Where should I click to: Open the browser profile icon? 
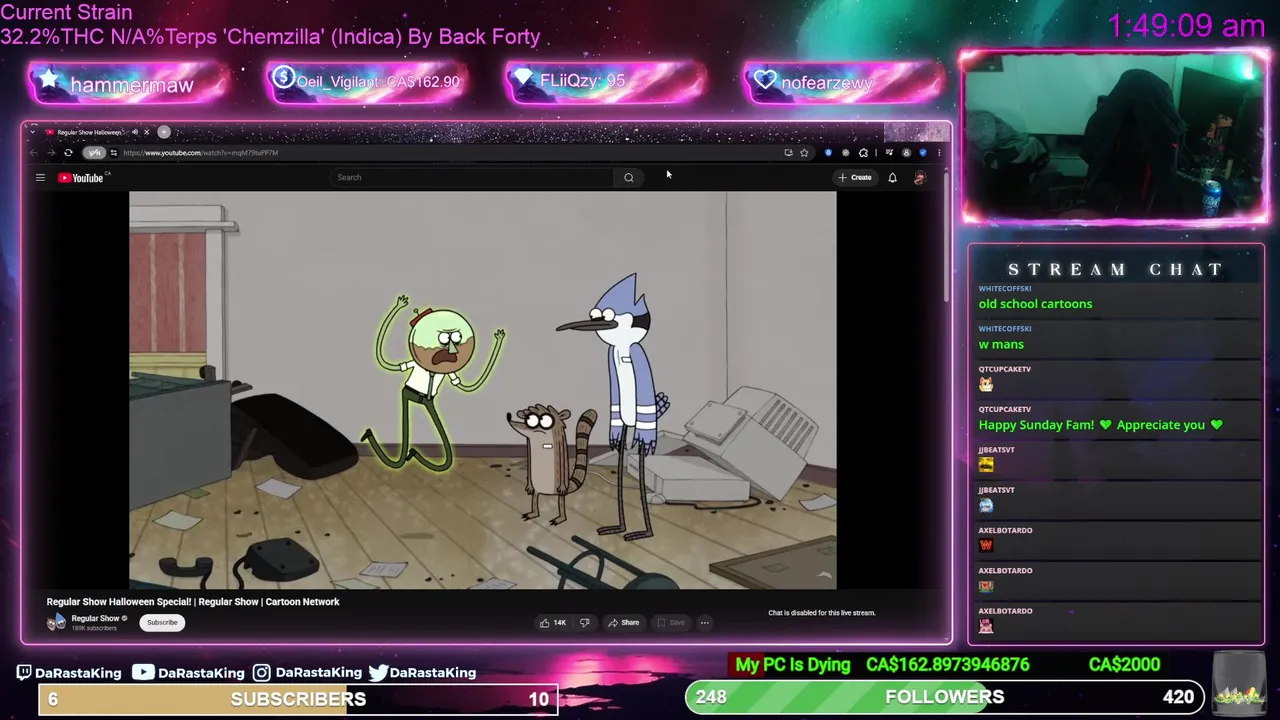(x=906, y=153)
